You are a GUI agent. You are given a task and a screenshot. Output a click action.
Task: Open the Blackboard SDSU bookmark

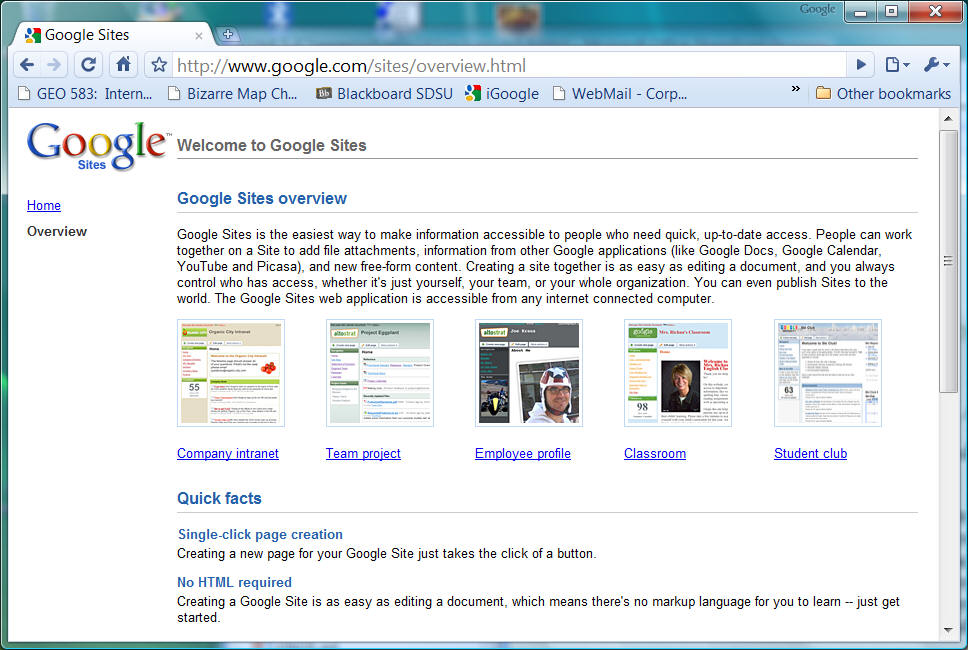[384, 94]
